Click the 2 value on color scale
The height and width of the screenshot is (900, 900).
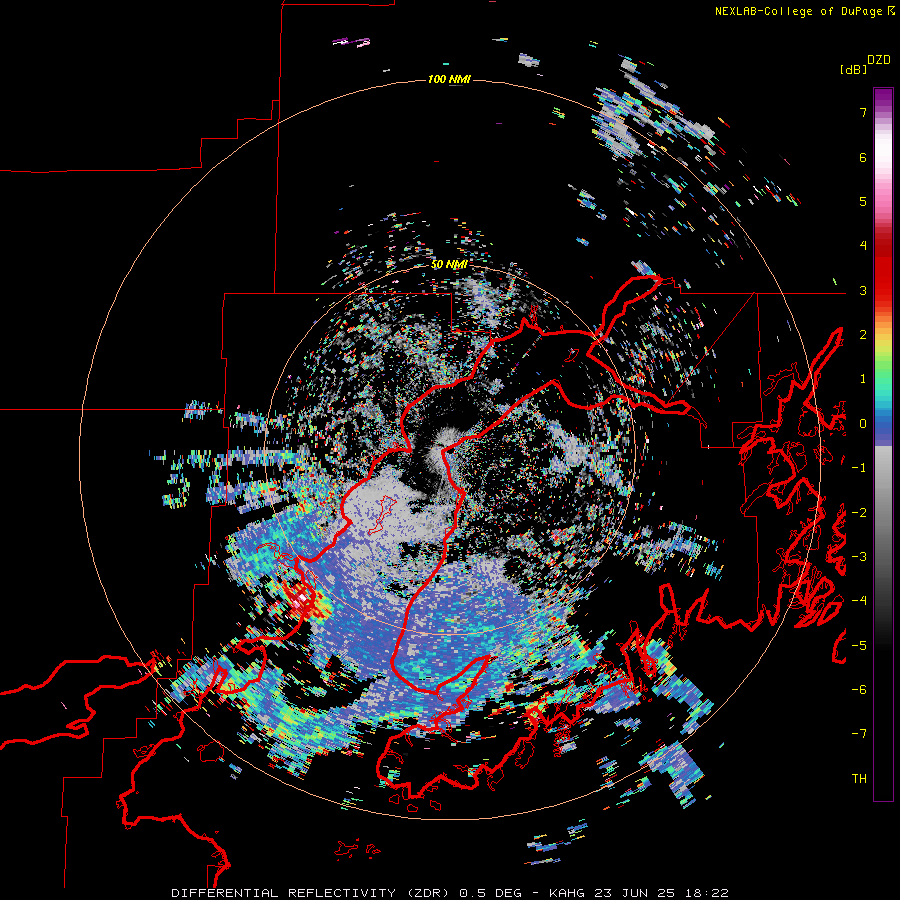click(863, 335)
